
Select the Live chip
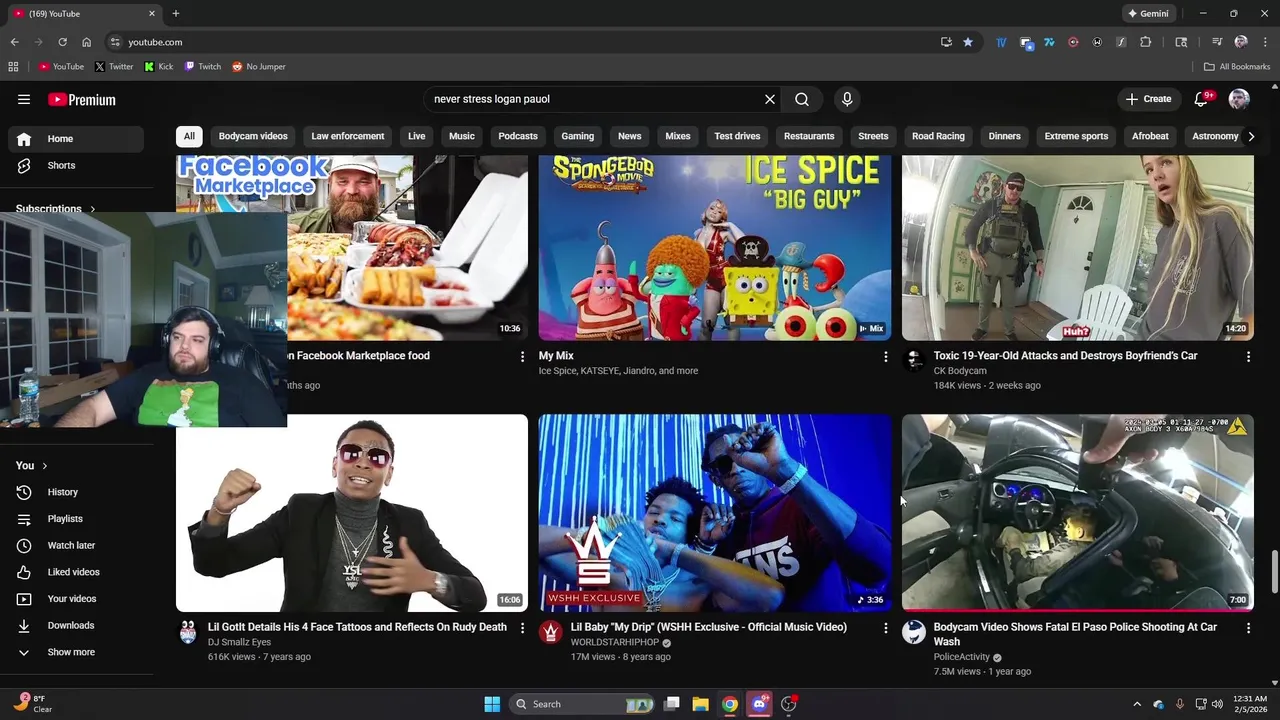pyautogui.click(x=416, y=136)
